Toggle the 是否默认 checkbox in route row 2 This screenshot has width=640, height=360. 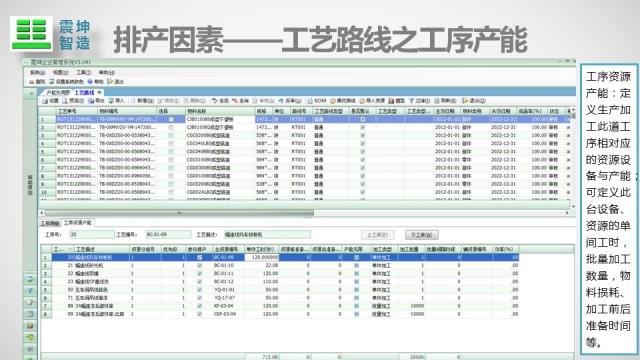[362, 127]
